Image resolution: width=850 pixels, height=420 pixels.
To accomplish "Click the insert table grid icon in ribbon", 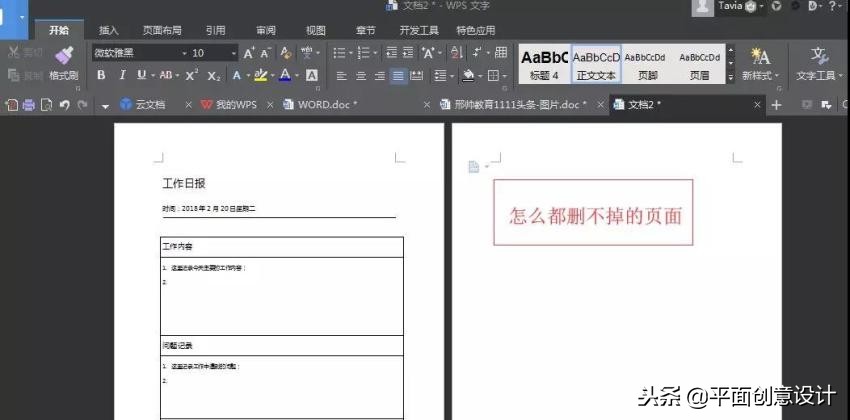I will [501, 53].
